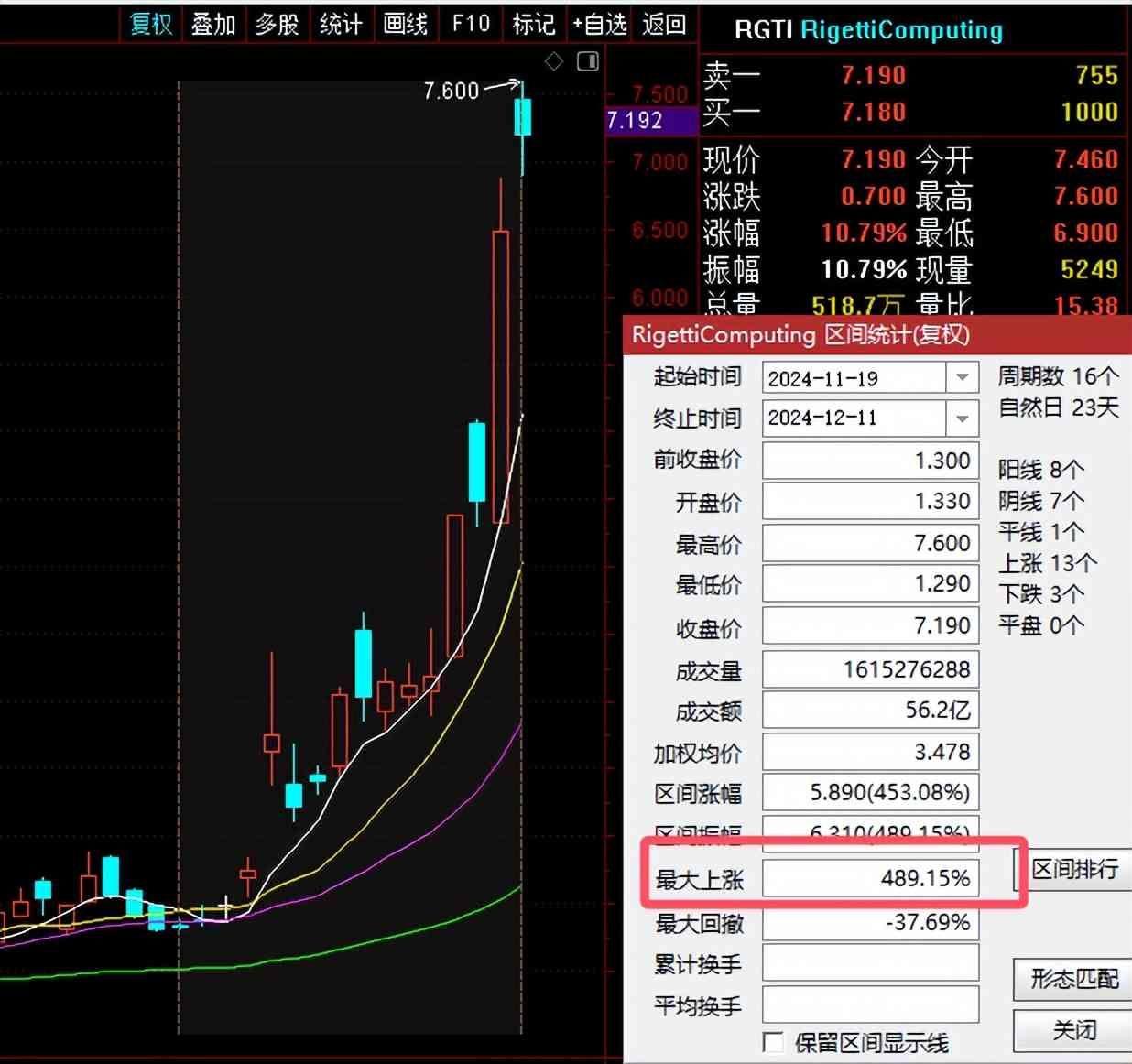The width and height of the screenshot is (1132, 1064).
Task: Click the 涨跌 value 0.700
Action: (x=874, y=196)
